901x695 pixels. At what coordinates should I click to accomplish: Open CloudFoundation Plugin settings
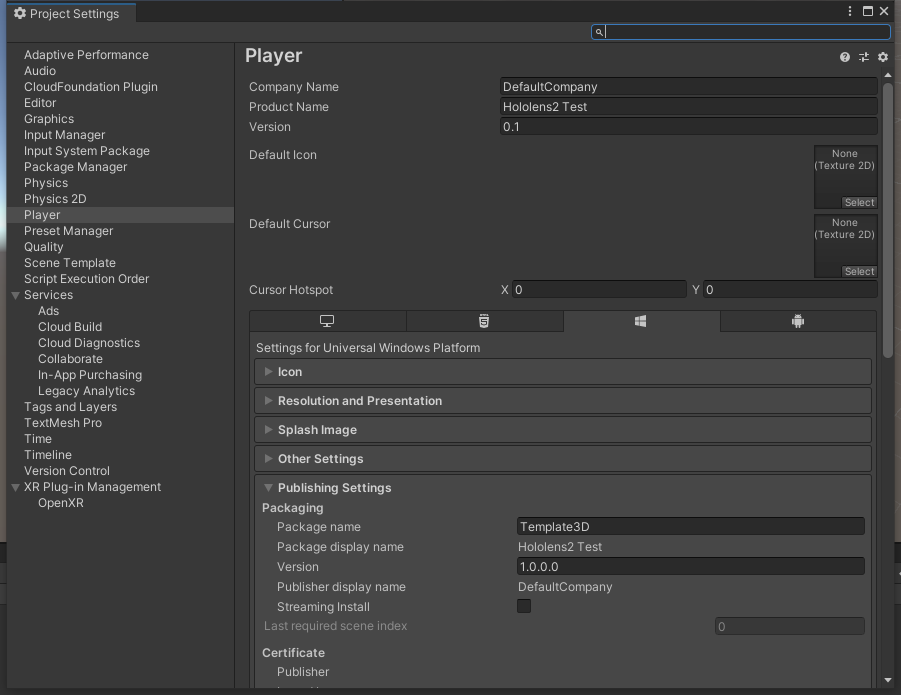(x=91, y=87)
